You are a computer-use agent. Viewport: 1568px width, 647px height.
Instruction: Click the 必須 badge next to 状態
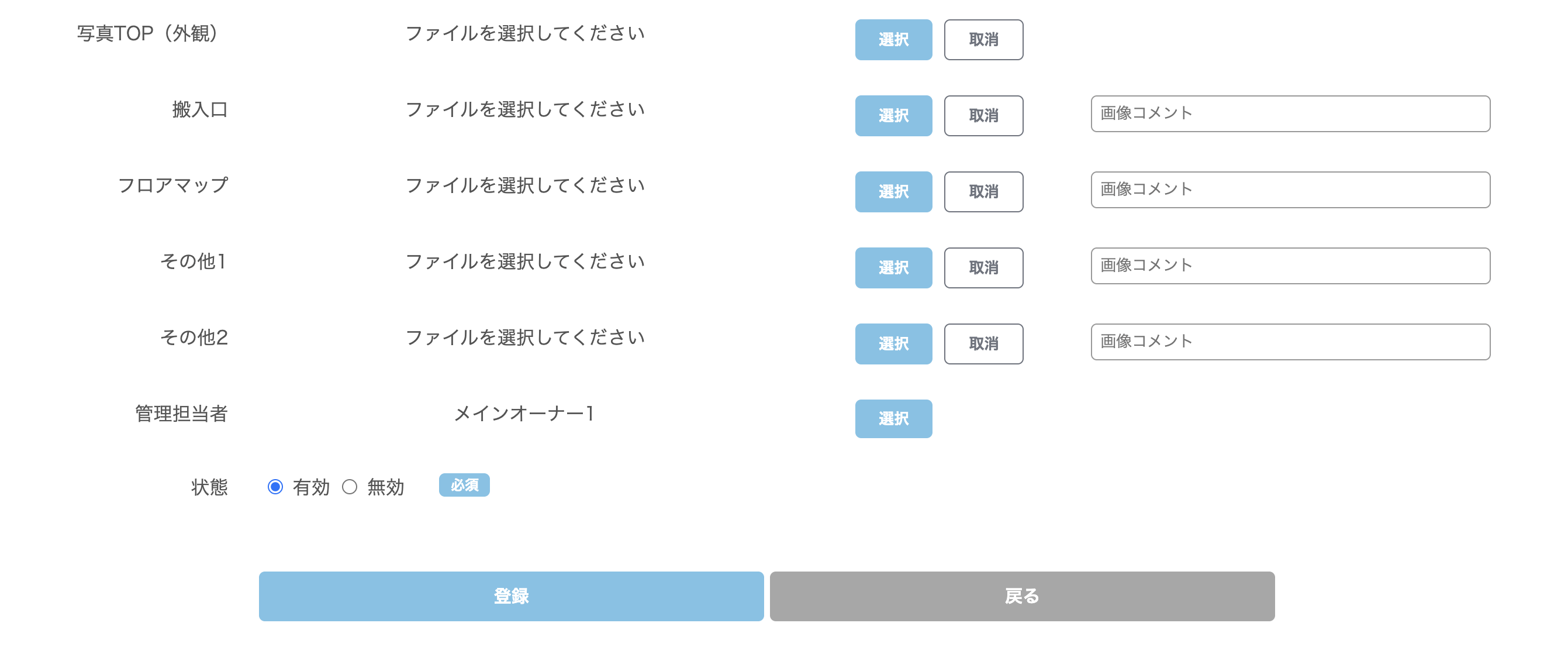point(464,486)
